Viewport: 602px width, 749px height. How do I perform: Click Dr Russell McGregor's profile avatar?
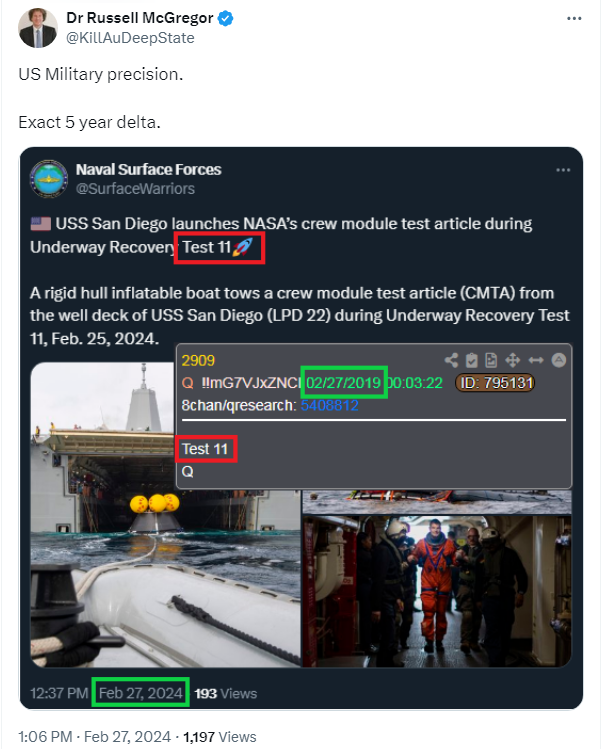tap(38, 28)
